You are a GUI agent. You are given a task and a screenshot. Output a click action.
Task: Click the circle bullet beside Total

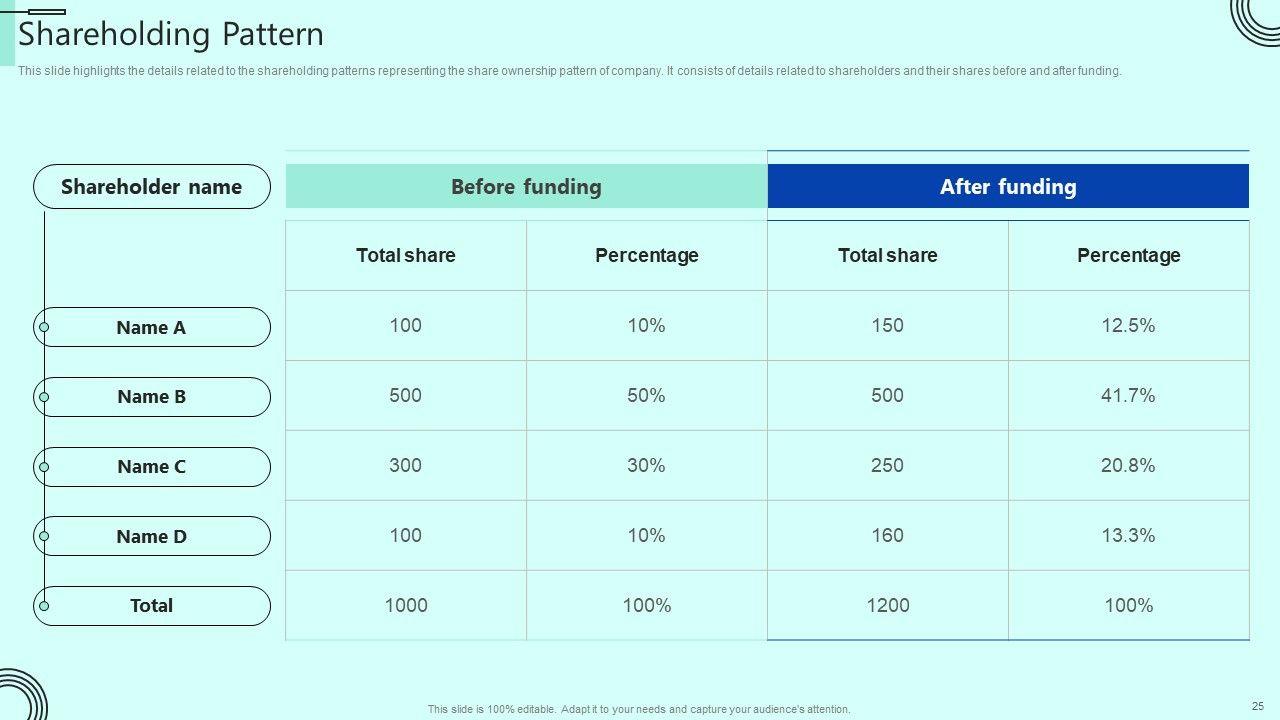[x=44, y=606]
